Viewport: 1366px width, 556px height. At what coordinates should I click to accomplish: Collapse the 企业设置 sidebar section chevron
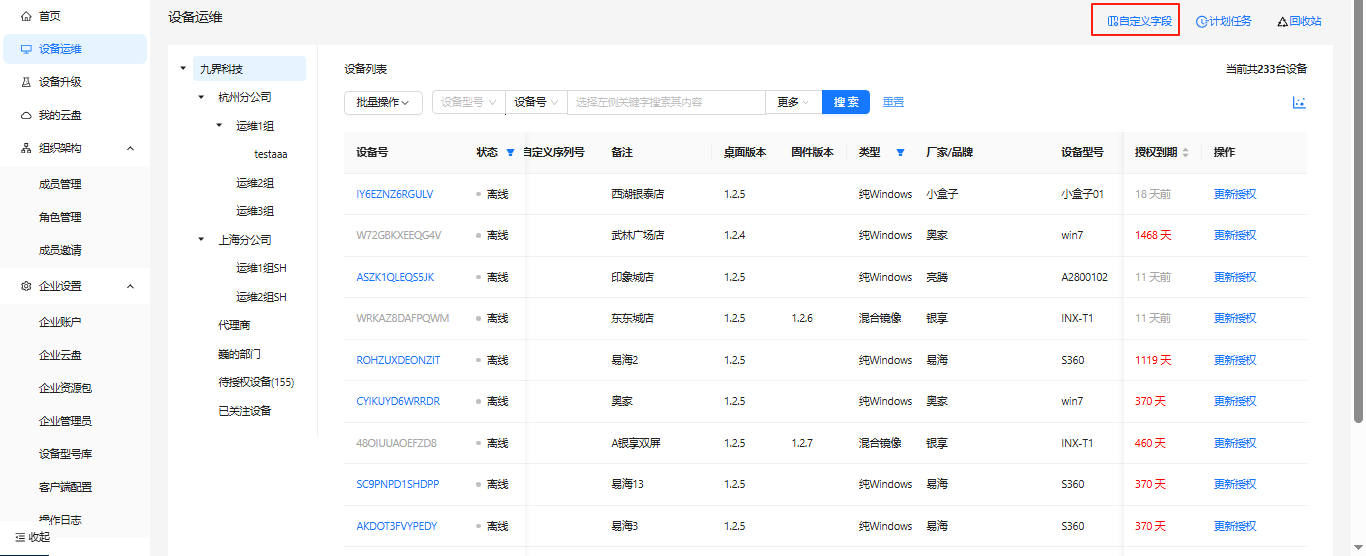130,286
